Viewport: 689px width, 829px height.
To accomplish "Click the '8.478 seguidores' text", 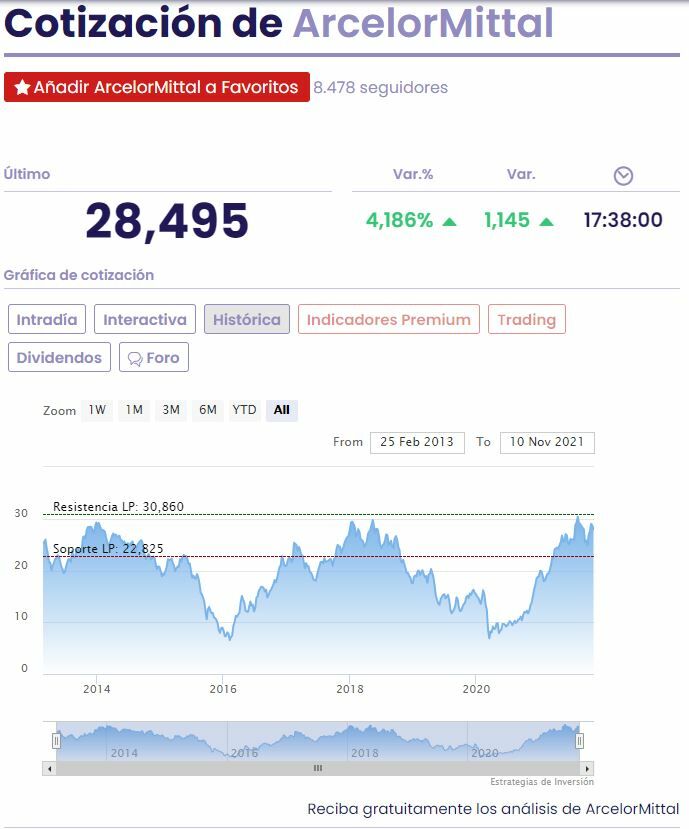I will coord(381,87).
